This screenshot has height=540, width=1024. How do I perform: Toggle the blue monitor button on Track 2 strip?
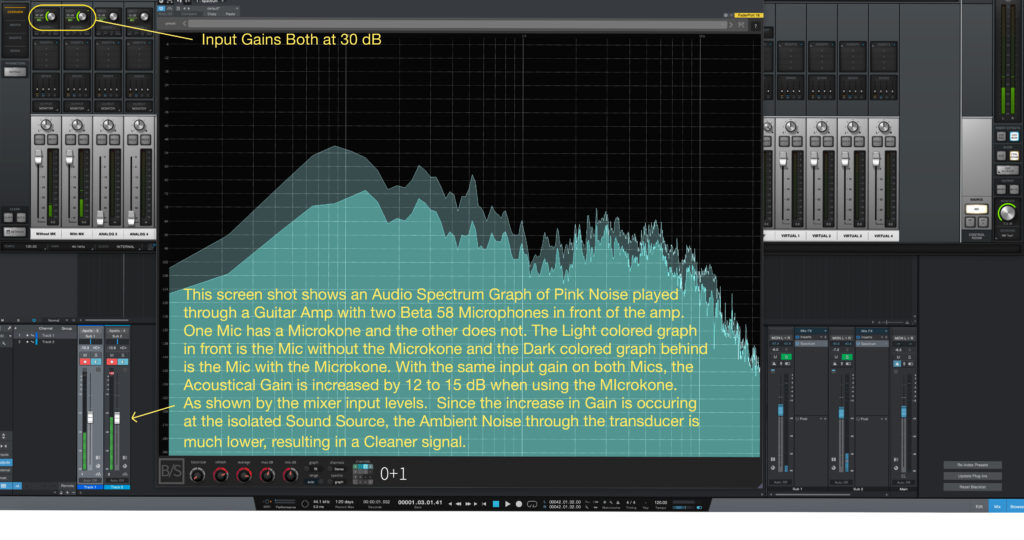[122, 362]
